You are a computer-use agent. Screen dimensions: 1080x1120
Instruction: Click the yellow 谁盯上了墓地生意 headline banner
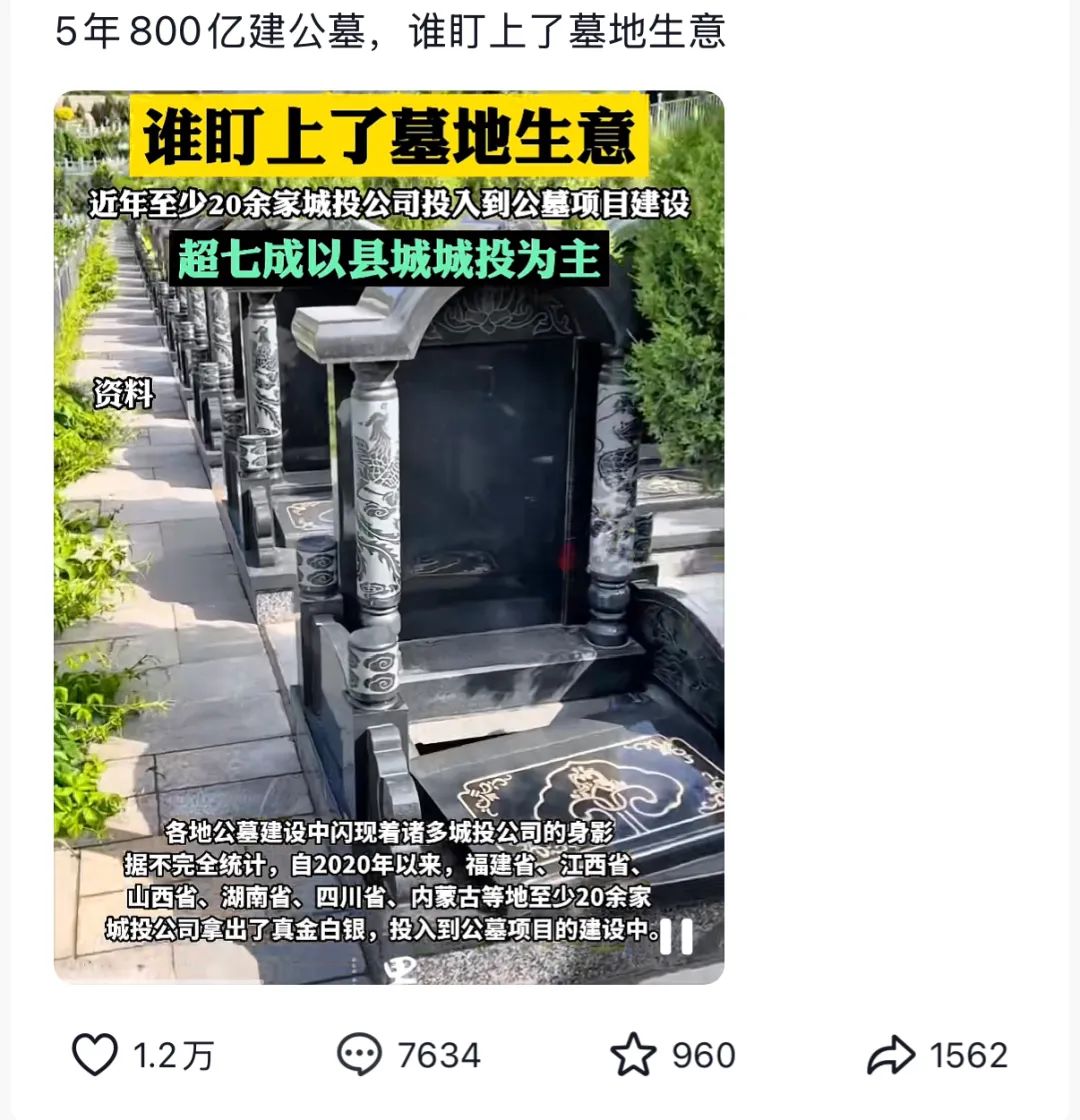pos(389,136)
